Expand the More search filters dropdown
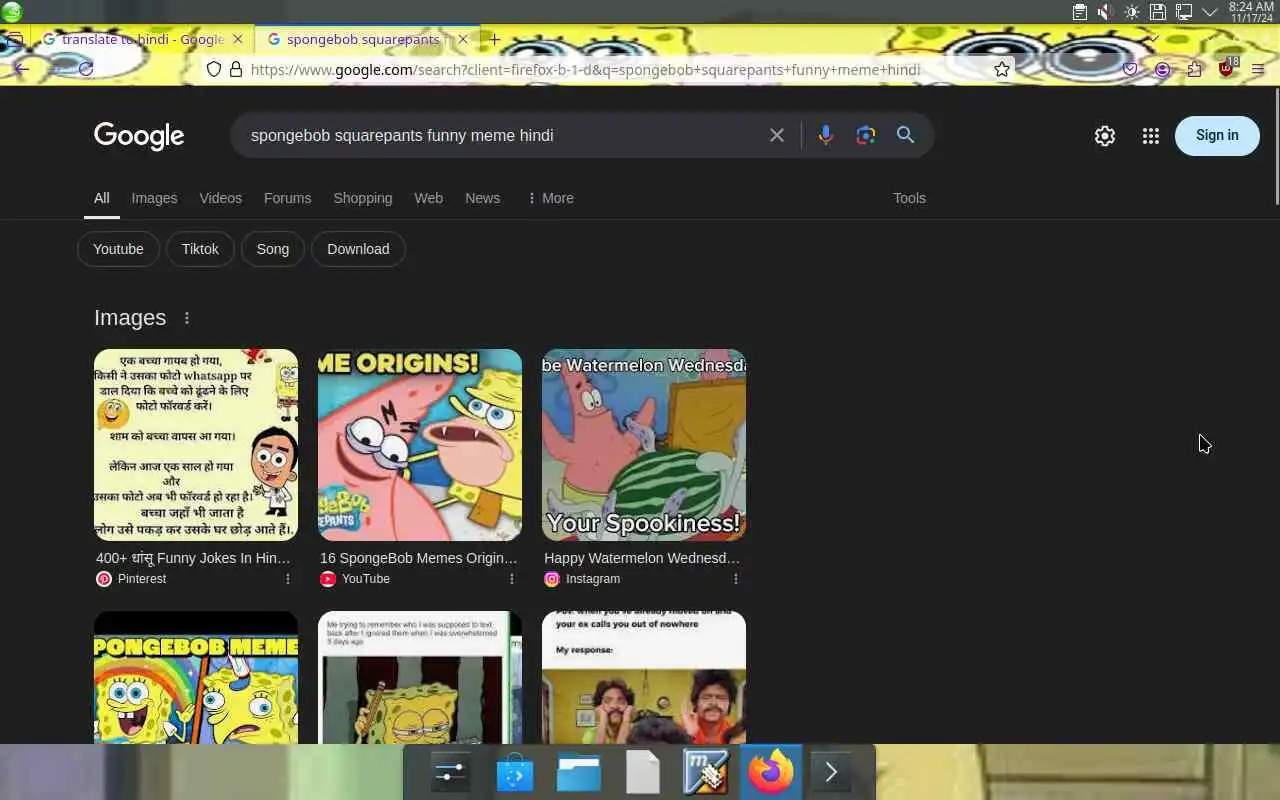This screenshot has height=800, width=1280. [x=550, y=198]
